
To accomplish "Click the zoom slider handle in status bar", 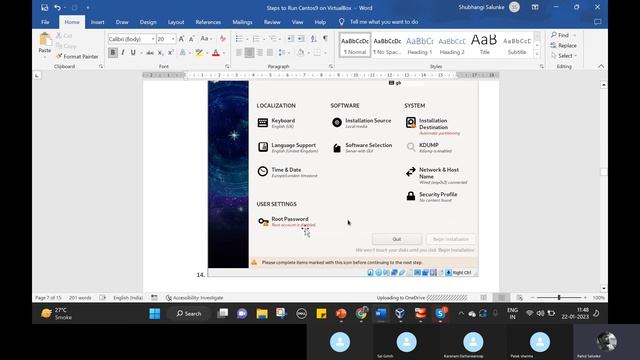I will (x=559, y=298).
